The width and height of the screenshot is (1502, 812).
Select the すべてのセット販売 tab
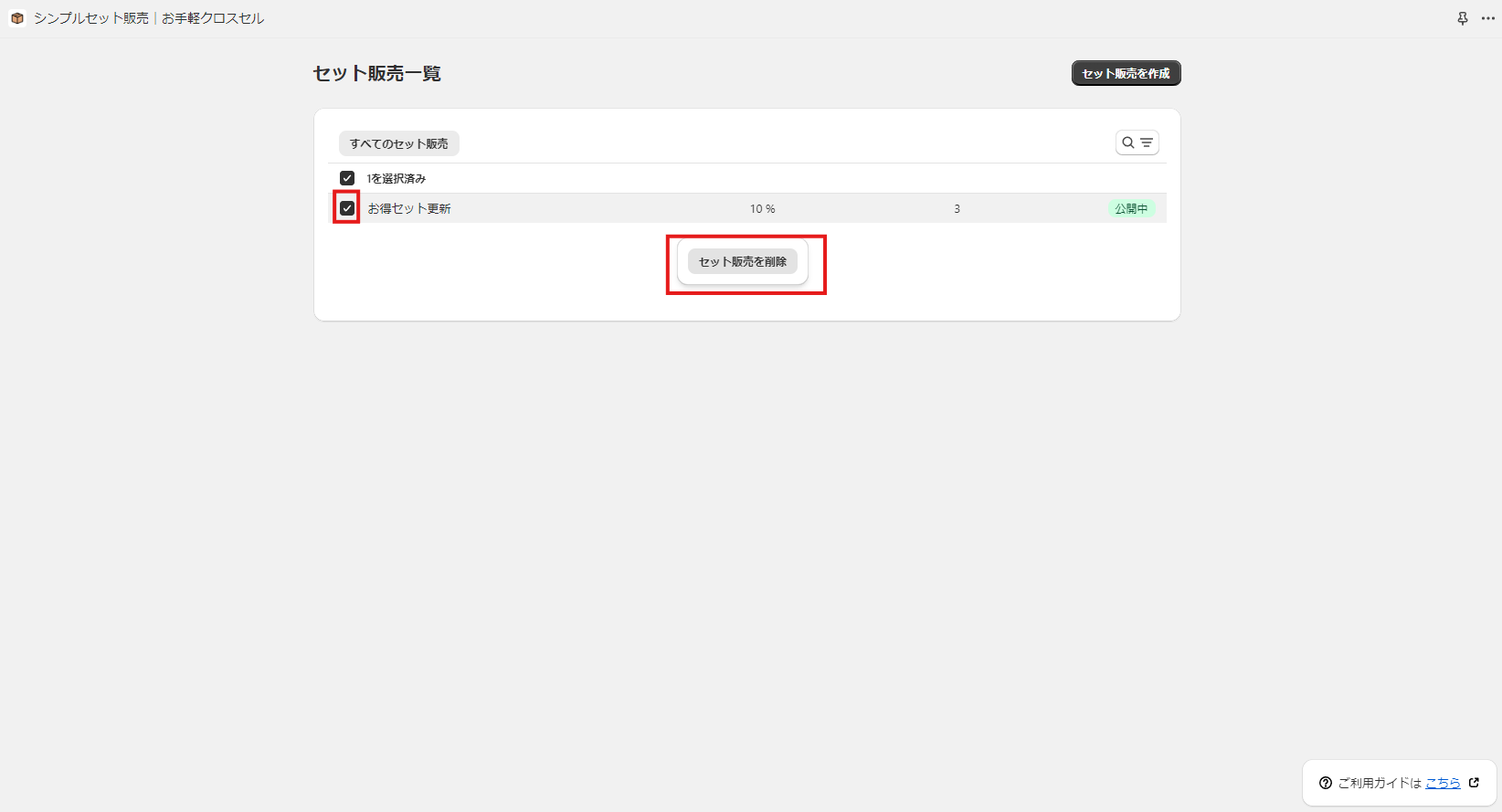pos(399,143)
